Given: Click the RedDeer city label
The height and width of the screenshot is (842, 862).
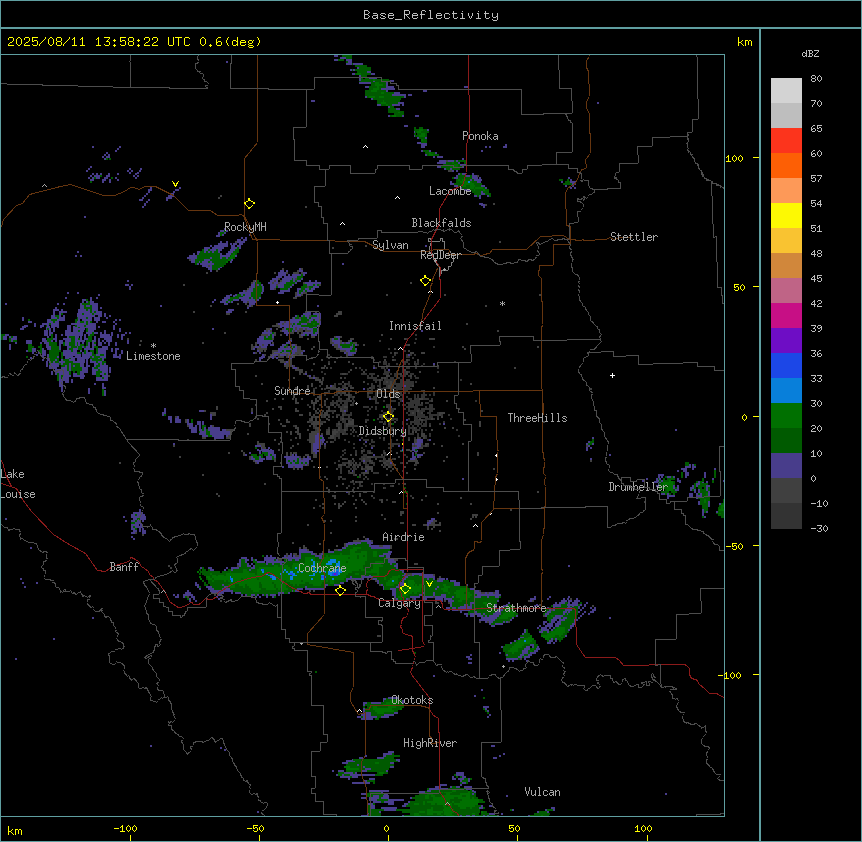Looking at the screenshot, I should click(440, 255).
